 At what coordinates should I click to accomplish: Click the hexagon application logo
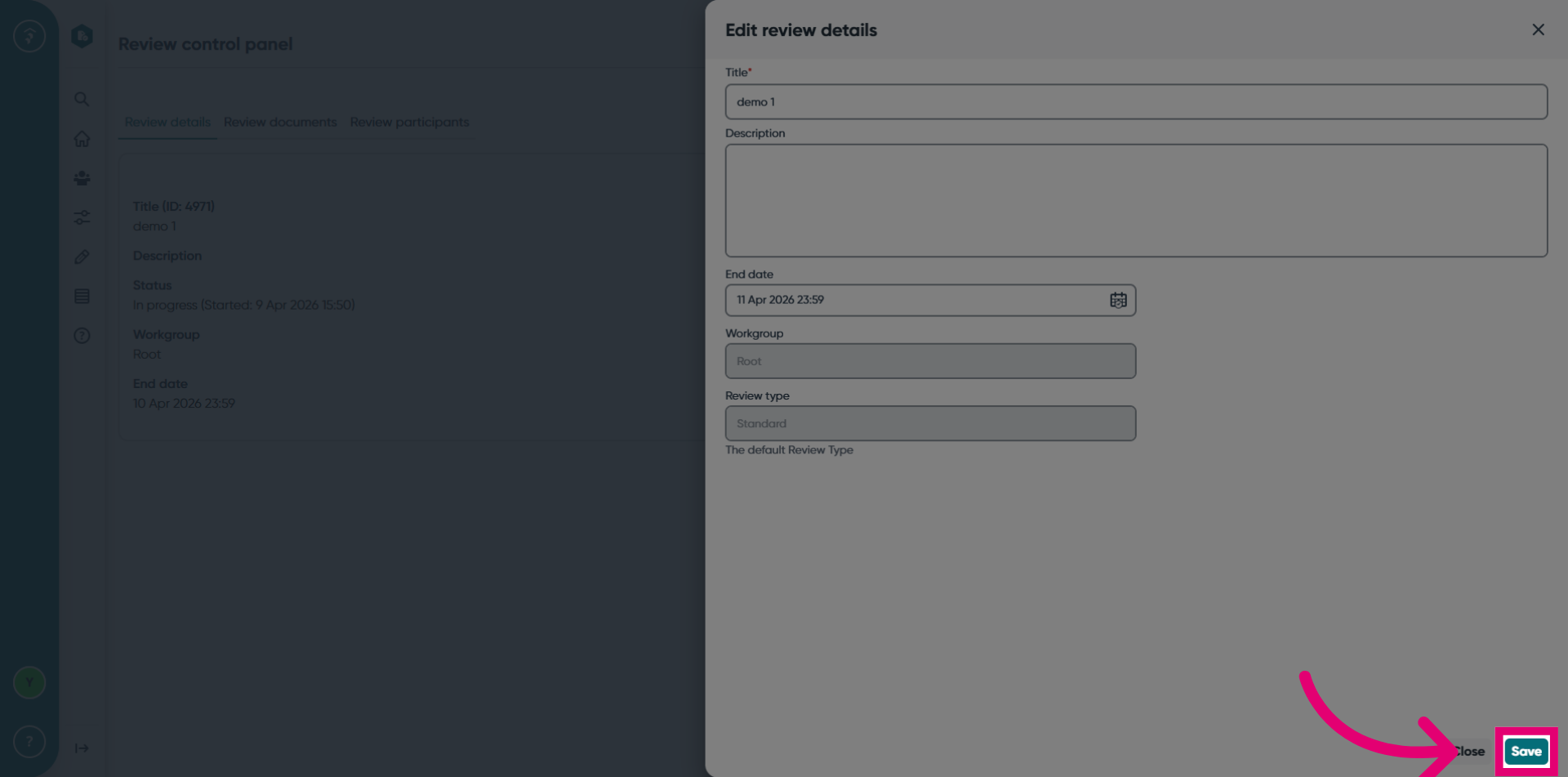[x=82, y=36]
